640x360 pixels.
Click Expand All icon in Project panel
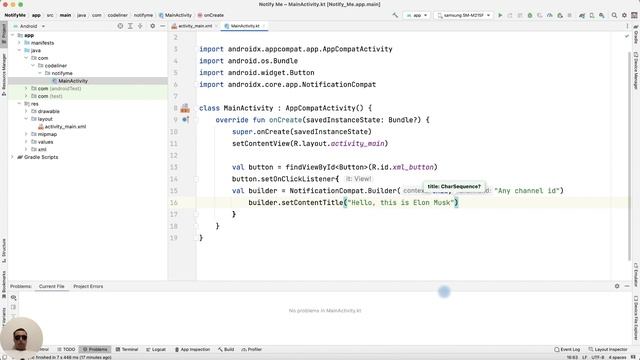tap(130, 26)
